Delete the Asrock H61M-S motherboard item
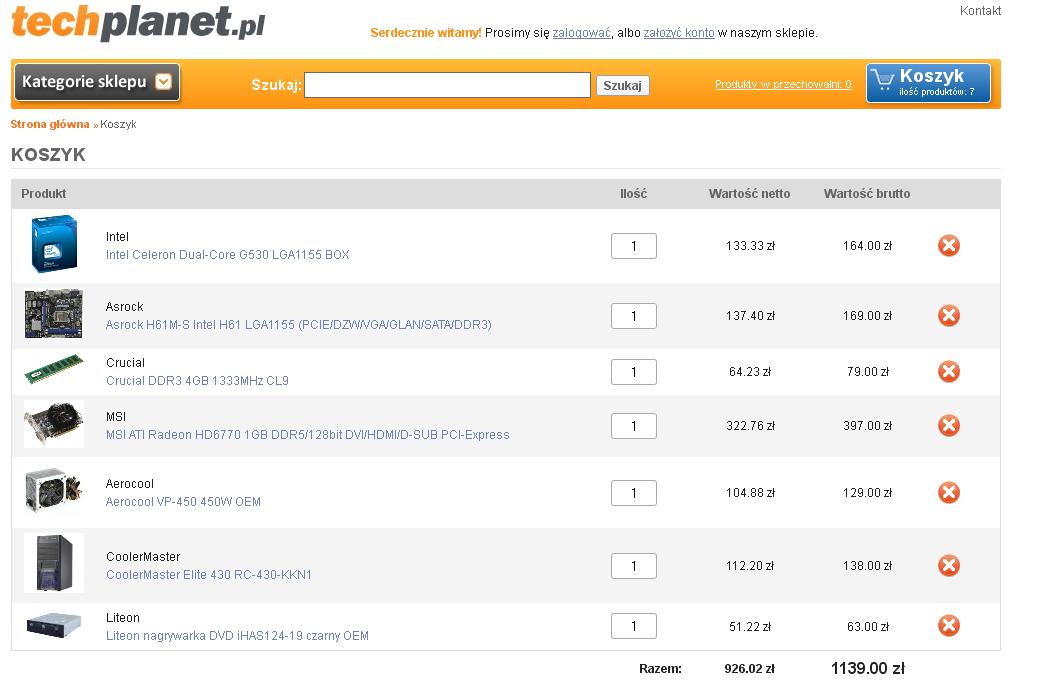This screenshot has width=1063, height=688. tap(948, 316)
